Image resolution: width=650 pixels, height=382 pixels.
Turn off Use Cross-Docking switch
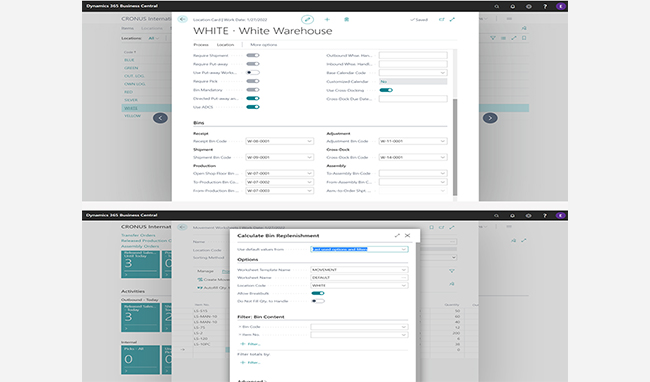[386, 90]
